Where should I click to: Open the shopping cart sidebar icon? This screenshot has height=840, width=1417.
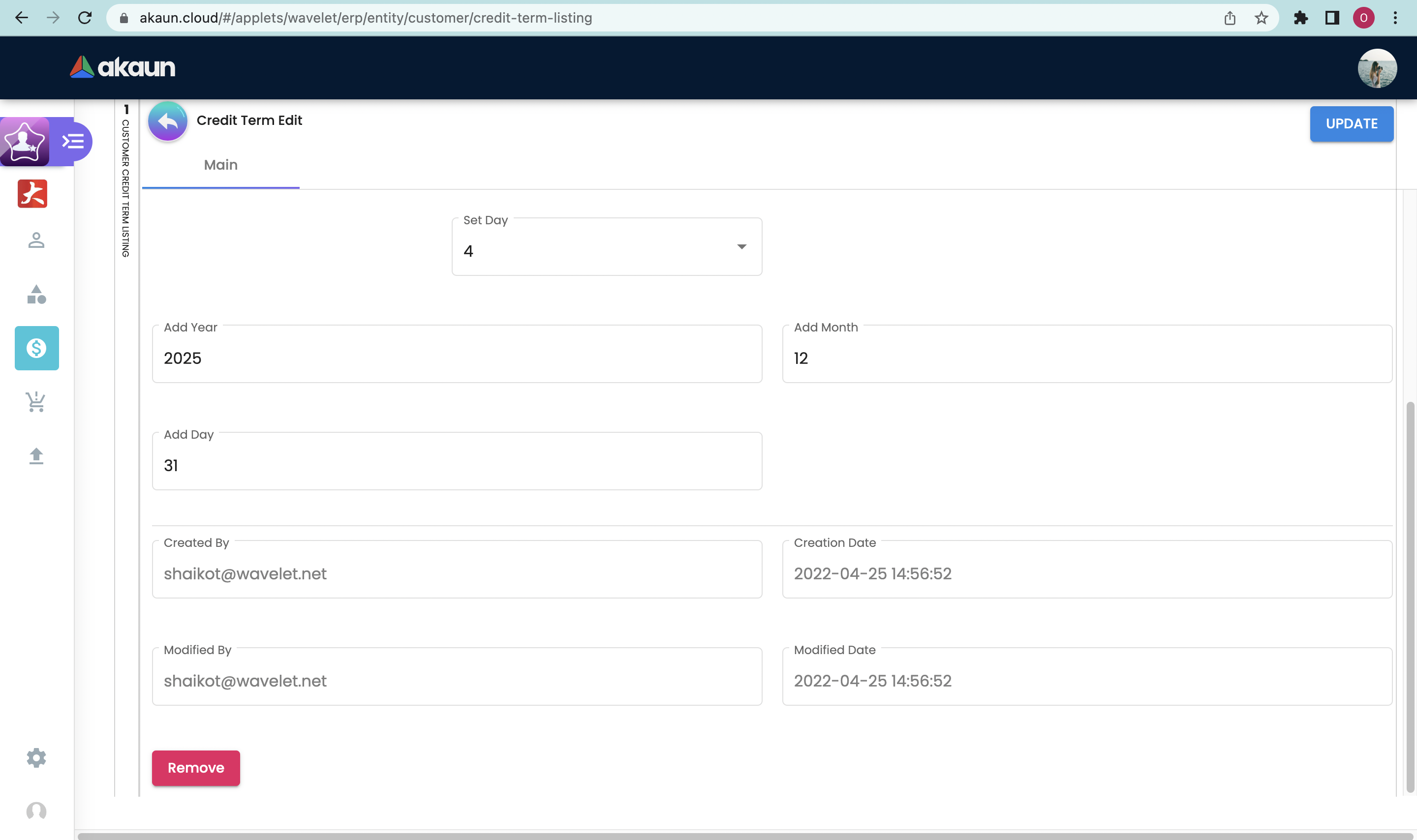click(36, 402)
